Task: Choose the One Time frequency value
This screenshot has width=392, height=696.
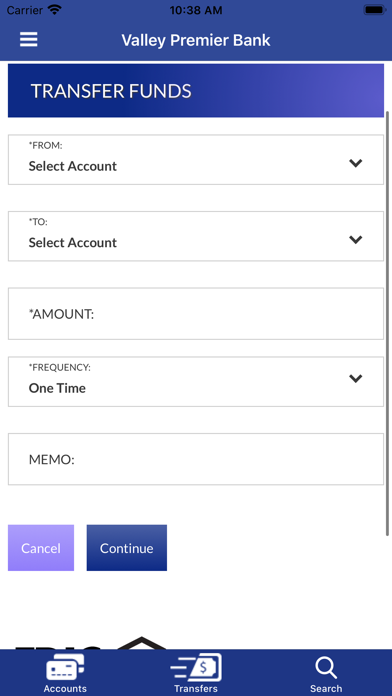Action: pyautogui.click(x=57, y=388)
